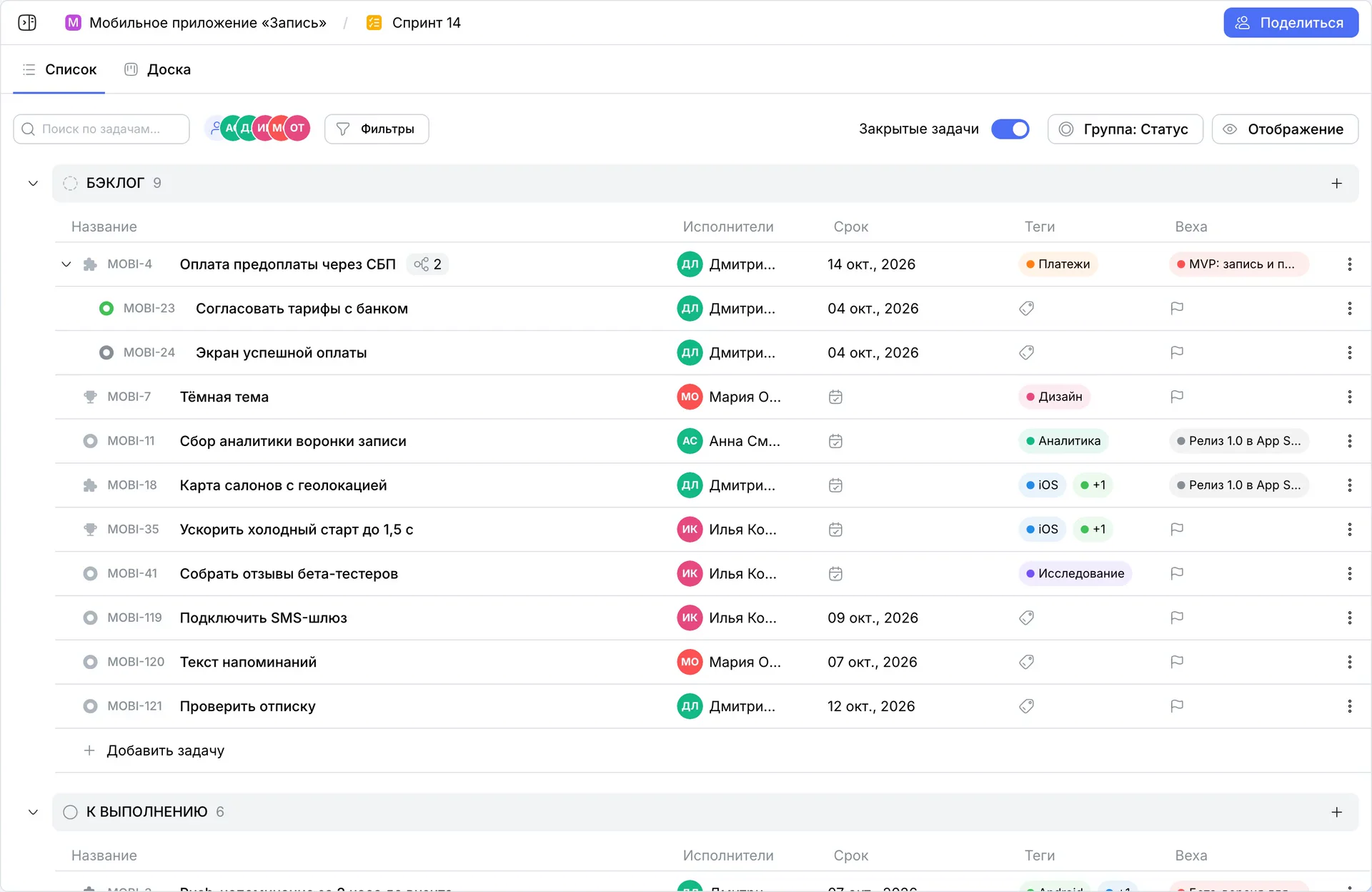Filter by the ОТ member avatar
The image size is (1372, 892).
coord(297,129)
